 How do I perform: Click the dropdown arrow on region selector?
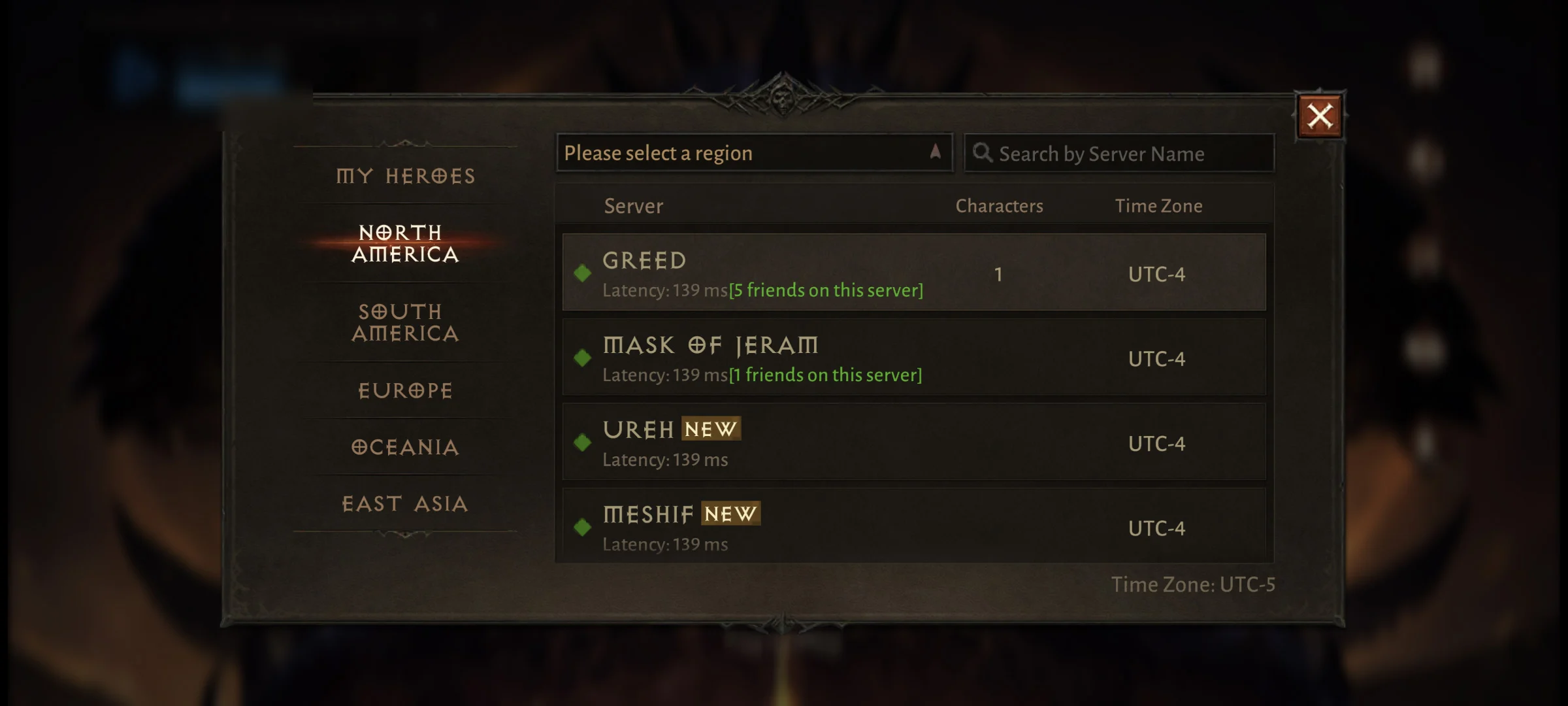pyautogui.click(x=932, y=152)
